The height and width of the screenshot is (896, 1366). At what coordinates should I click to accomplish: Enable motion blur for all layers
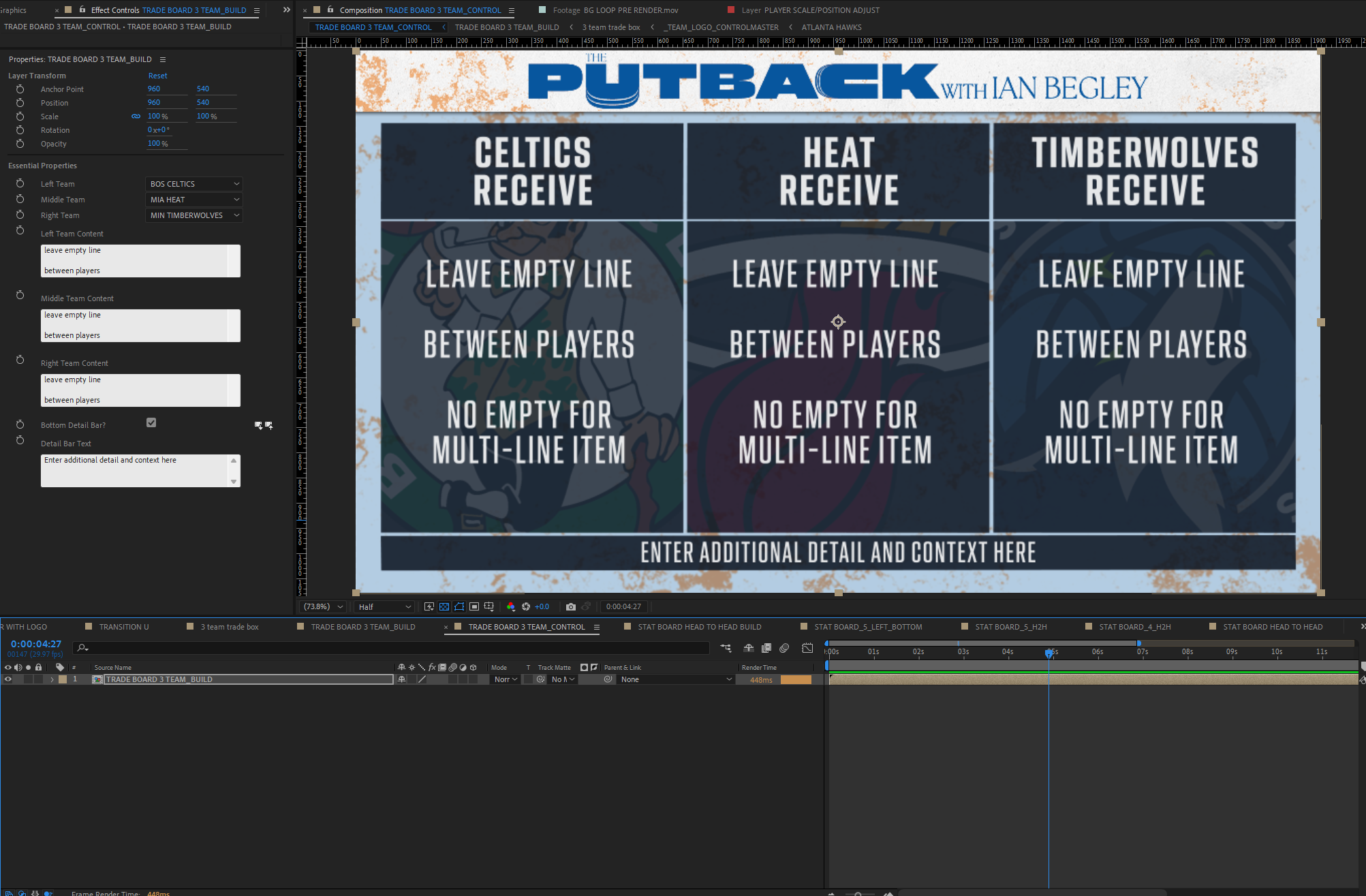coord(784,648)
